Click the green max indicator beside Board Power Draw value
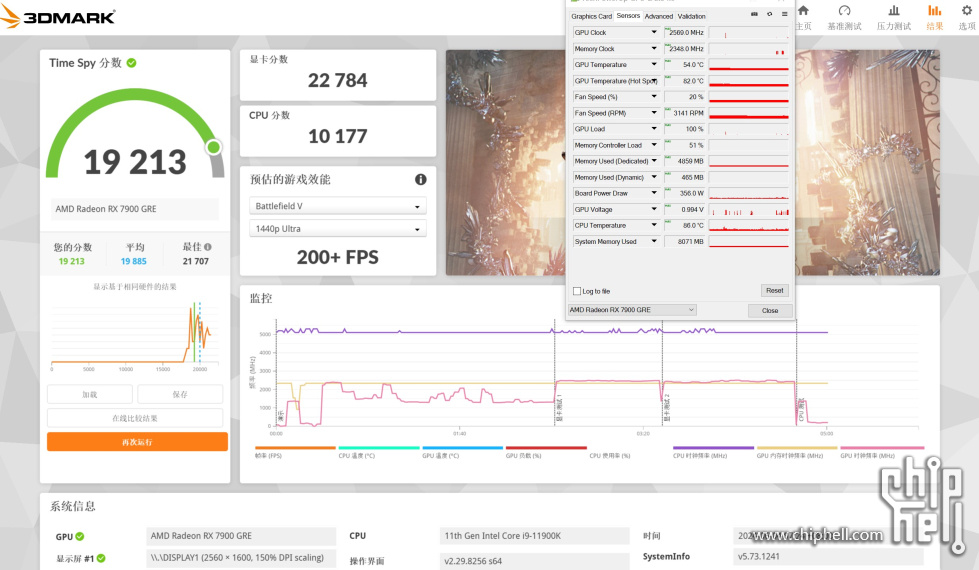 (x=667, y=190)
